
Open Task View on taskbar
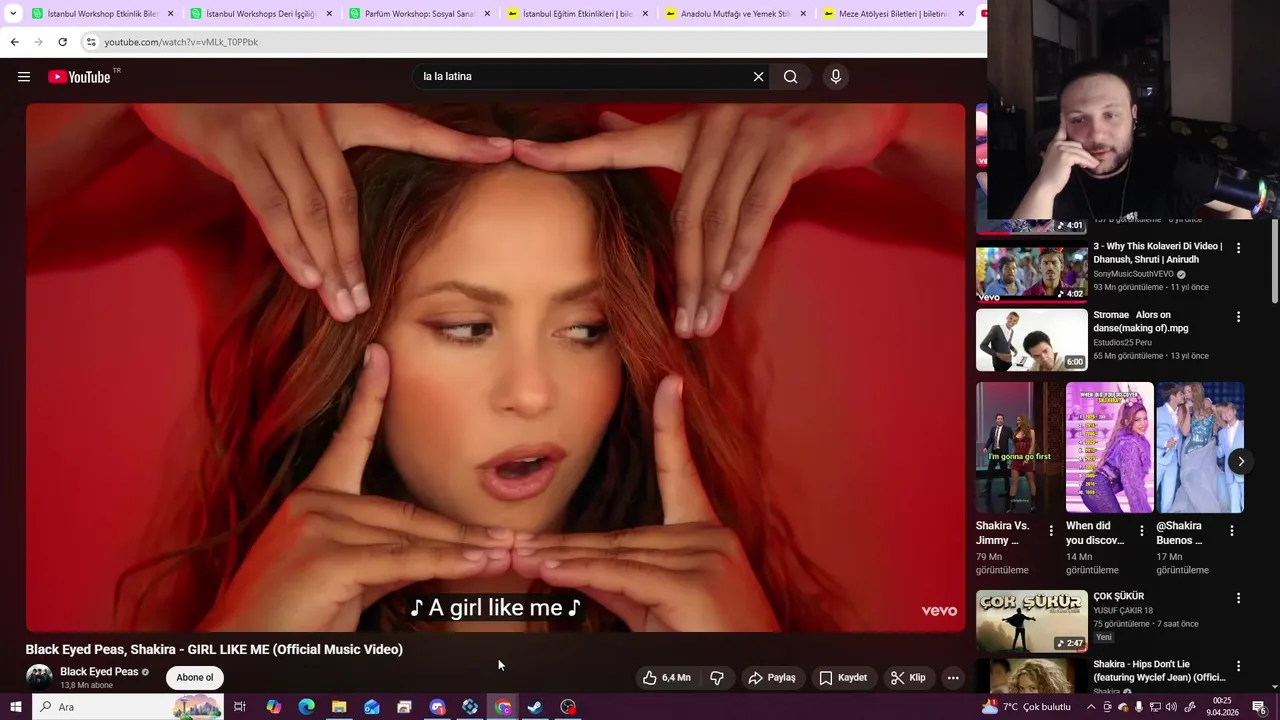click(x=240, y=707)
